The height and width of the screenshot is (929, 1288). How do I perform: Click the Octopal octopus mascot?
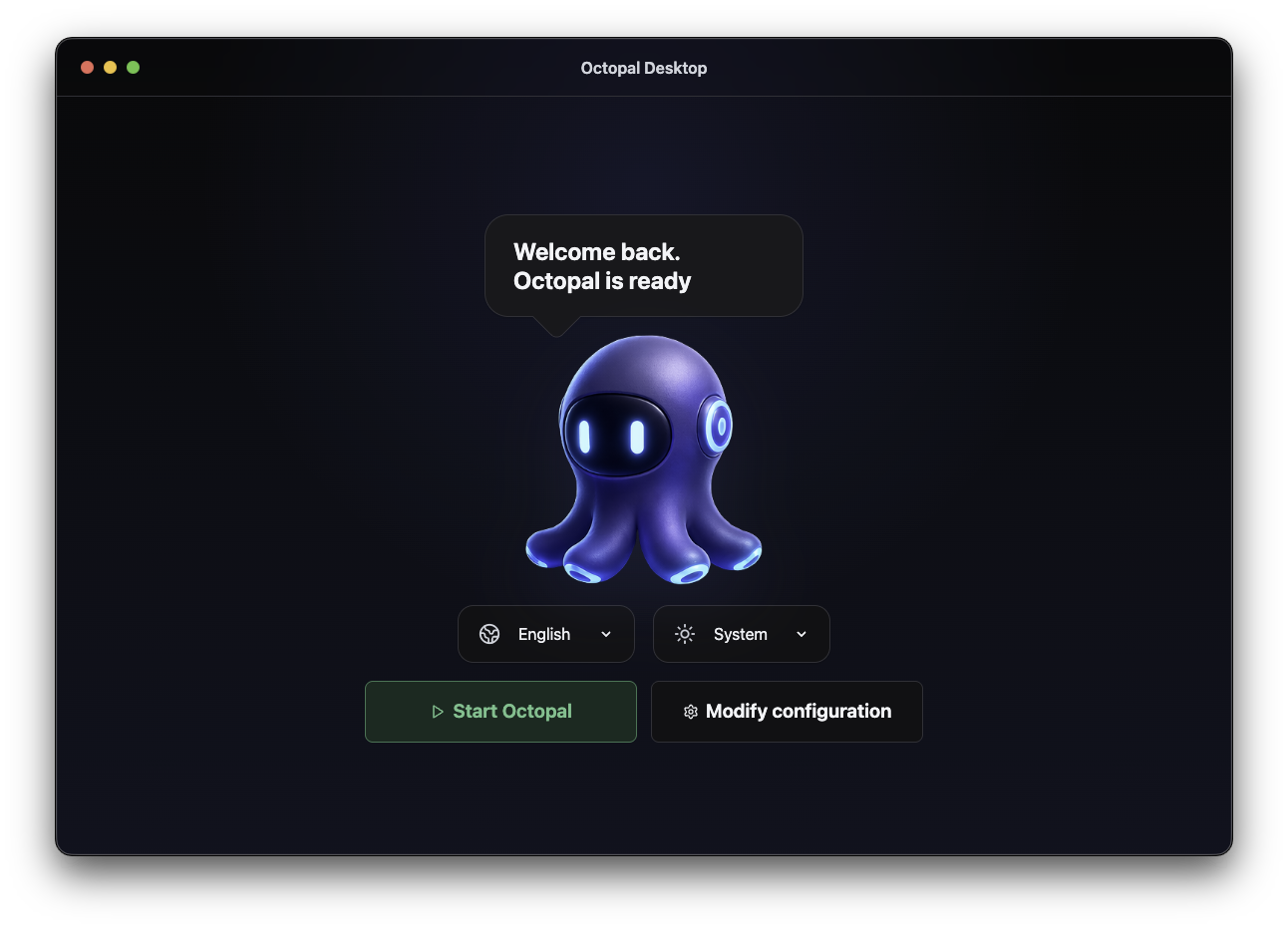coord(644,460)
